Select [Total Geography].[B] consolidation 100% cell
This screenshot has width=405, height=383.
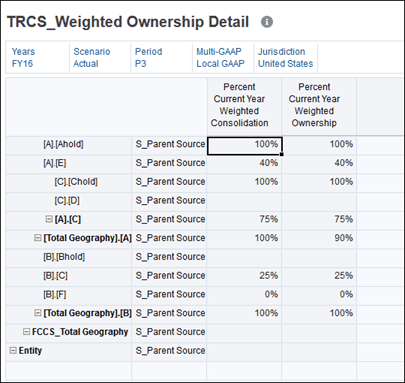tap(244, 315)
